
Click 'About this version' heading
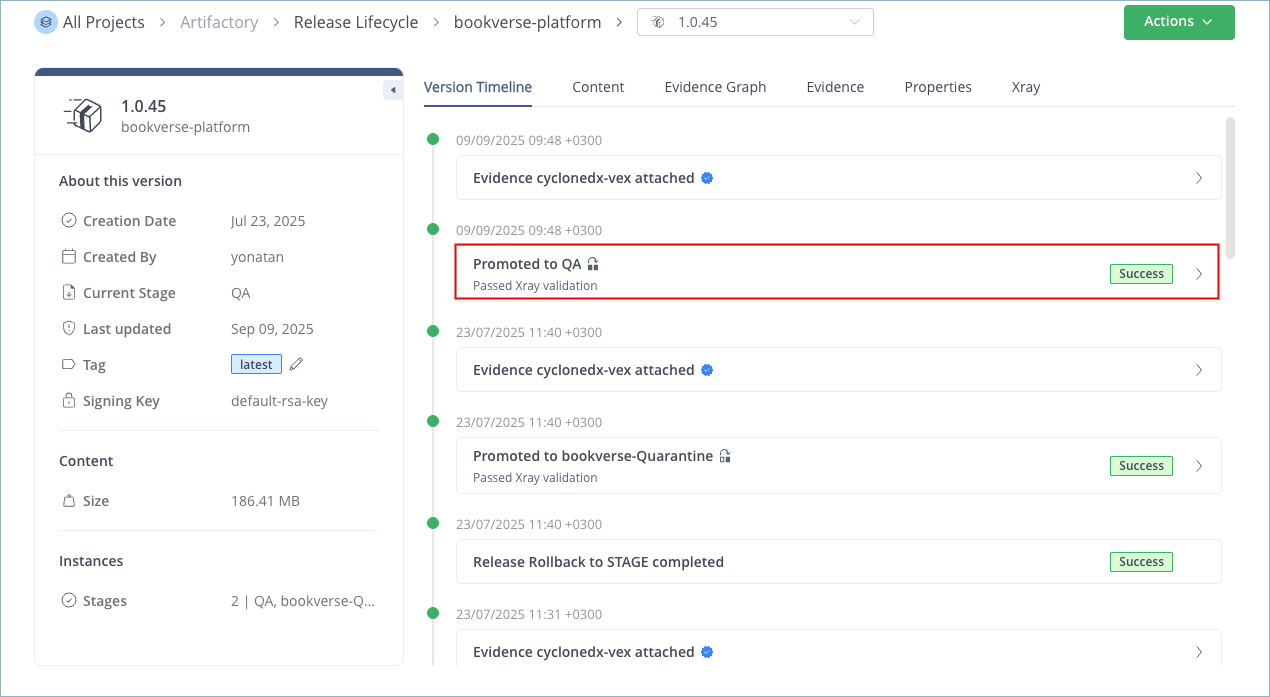120,181
